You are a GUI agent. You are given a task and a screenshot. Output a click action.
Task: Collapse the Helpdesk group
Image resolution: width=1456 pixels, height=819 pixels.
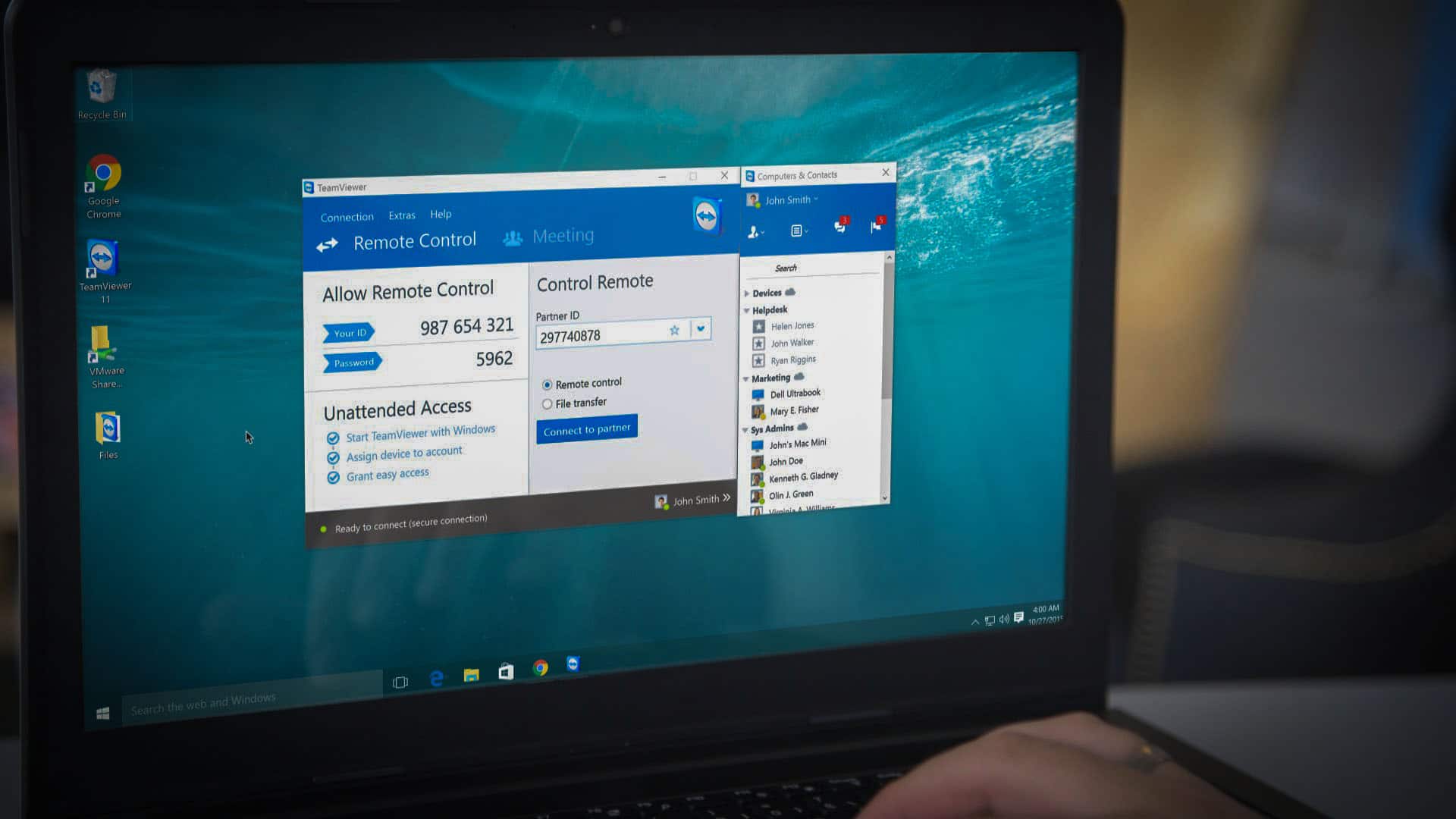coord(747,311)
